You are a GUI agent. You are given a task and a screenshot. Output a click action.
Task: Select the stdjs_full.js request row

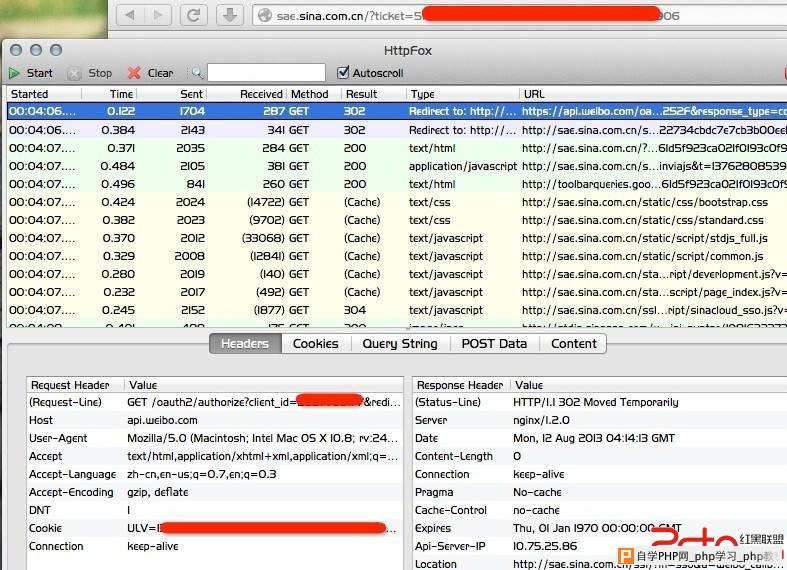[x=397, y=238]
